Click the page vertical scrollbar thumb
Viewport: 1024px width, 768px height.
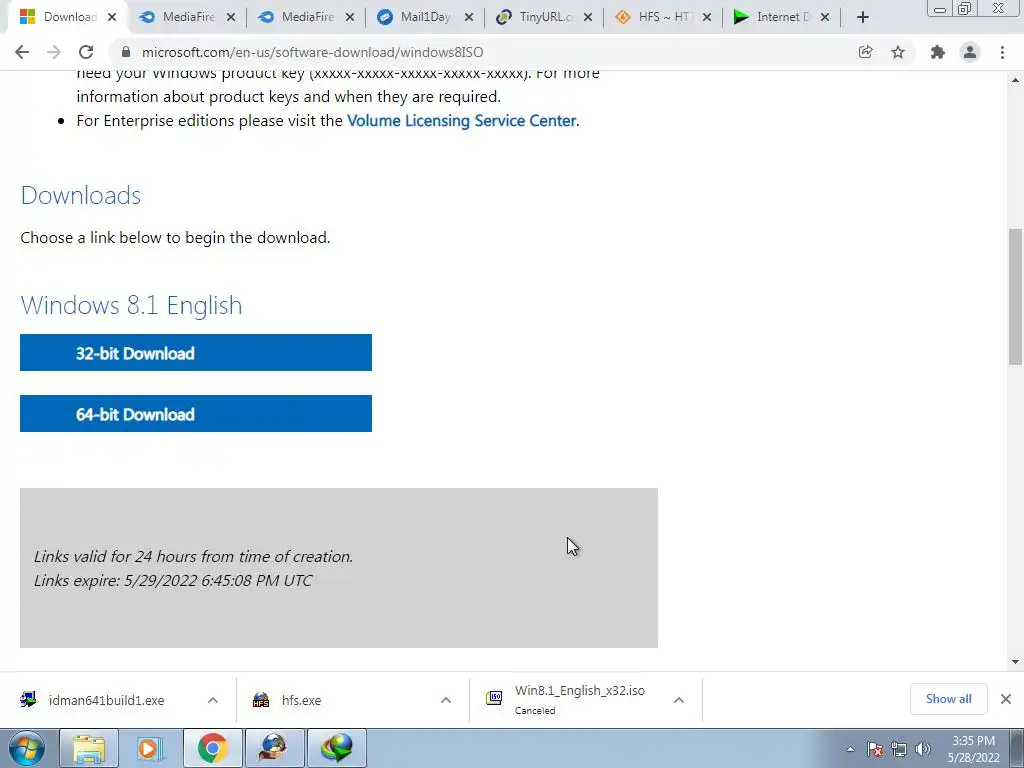pos(1015,296)
